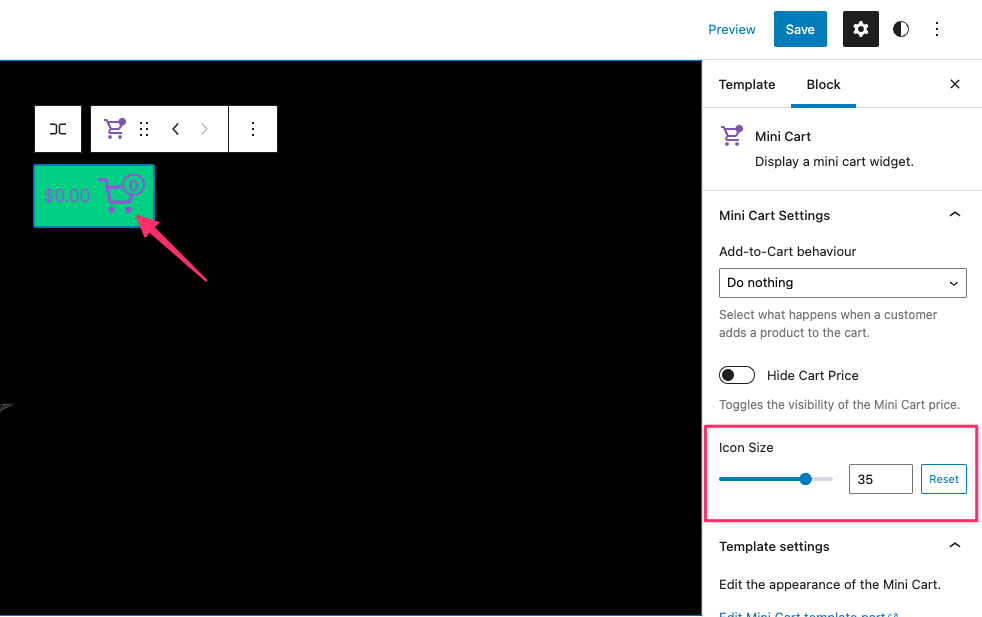
Task: Collapse the Template settings section
Action: coord(954,546)
